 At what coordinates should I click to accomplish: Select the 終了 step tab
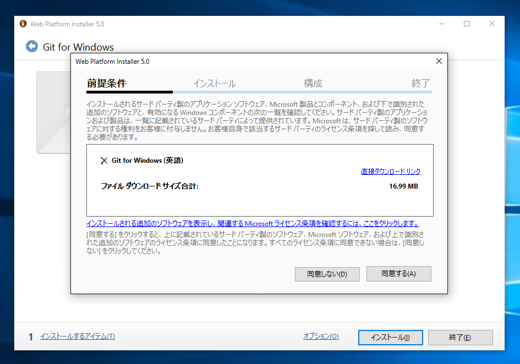click(421, 83)
